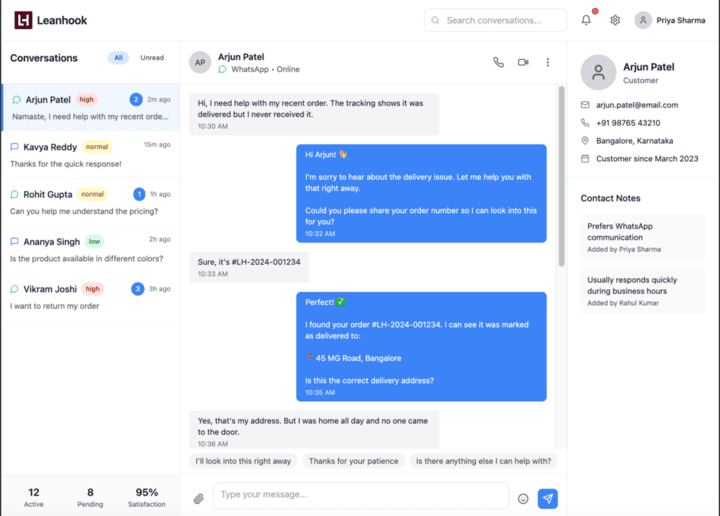The width and height of the screenshot is (720, 516).
Task: Select the All conversations filter
Action: (118, 58)
